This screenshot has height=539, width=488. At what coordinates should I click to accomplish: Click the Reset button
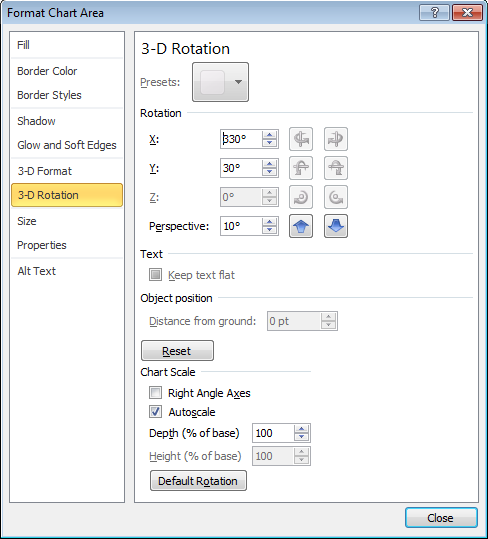click(x=177, y=351)
